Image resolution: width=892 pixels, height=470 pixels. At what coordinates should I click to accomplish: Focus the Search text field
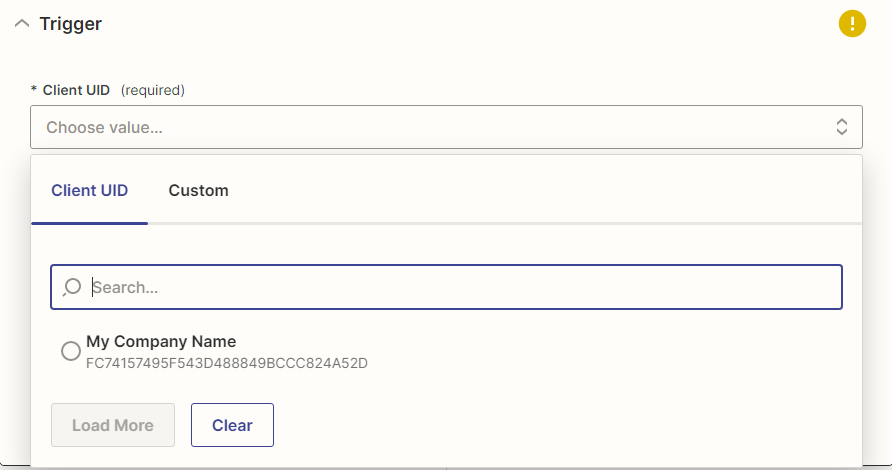460,287
